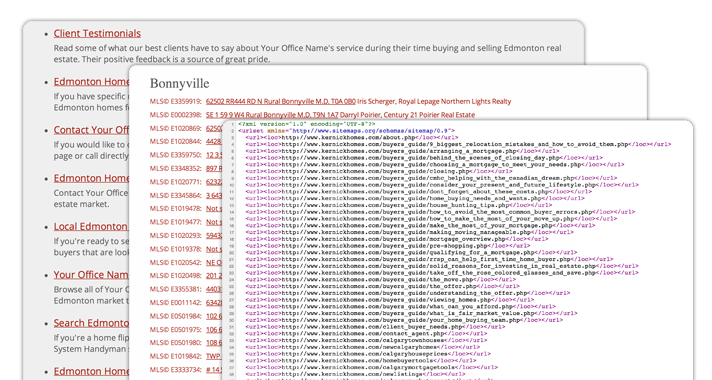Viewport: 712px width, 380px height.
Task: Select the calgarytownhouses sitemap line
Action: [366, 340]
